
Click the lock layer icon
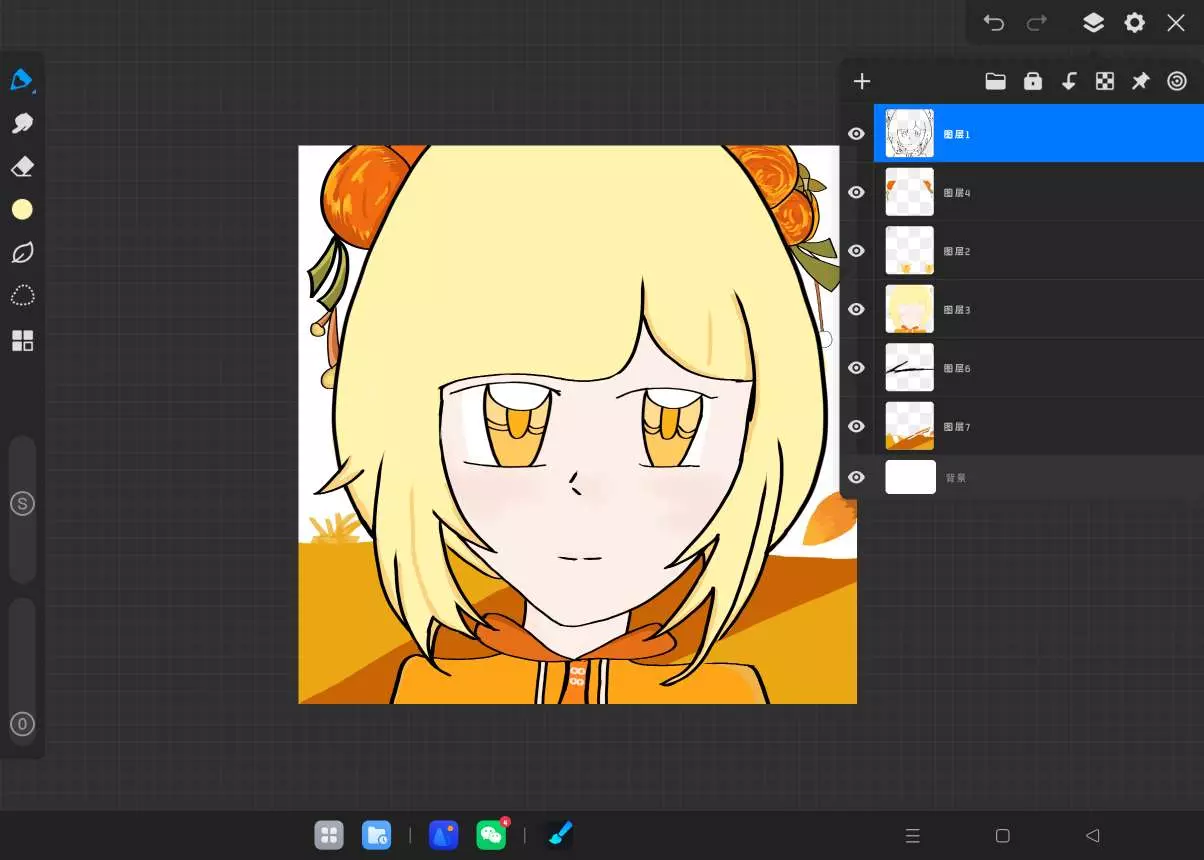[x=1032, y=82]
